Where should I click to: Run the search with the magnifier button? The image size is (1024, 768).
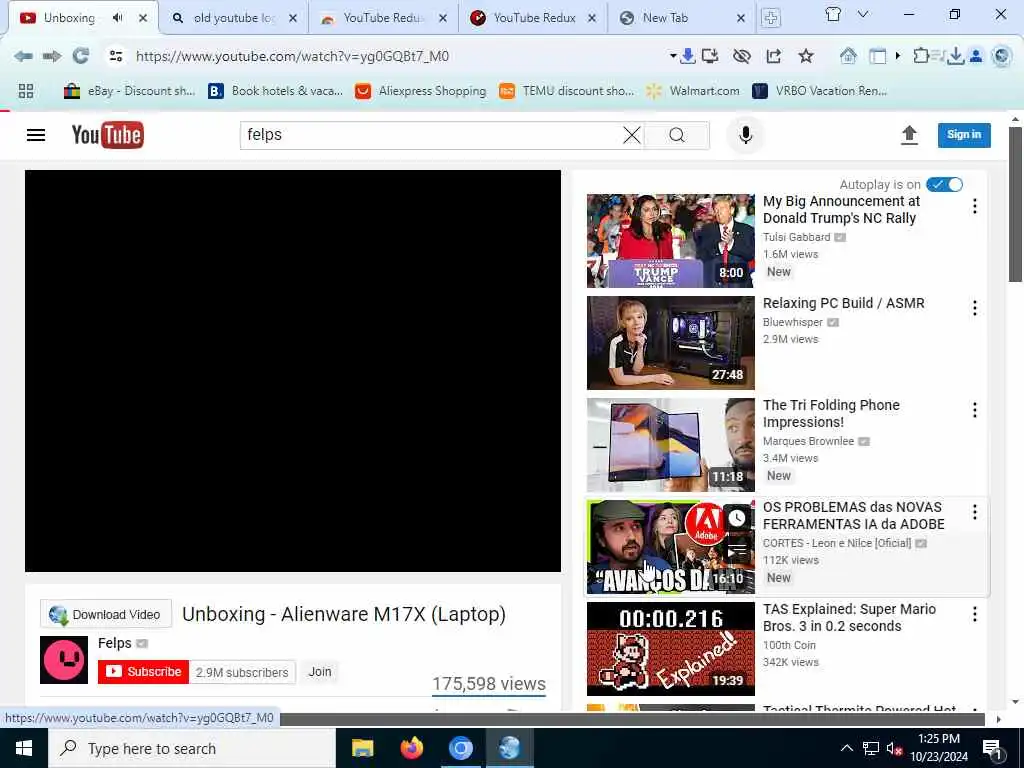pyautogui.click(x=677, y=135)
